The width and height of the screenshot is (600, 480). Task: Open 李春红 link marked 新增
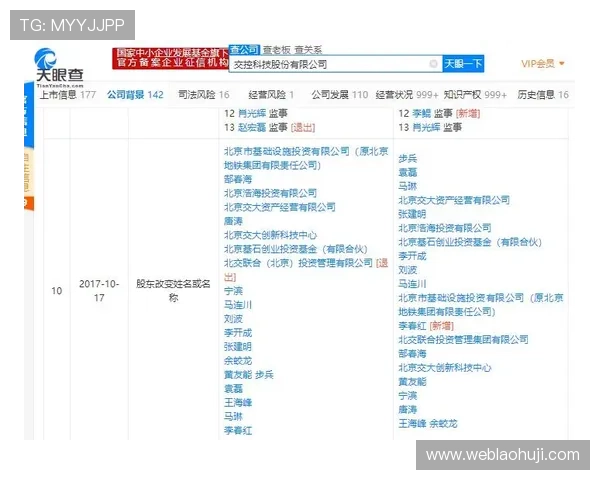point(412,326)
